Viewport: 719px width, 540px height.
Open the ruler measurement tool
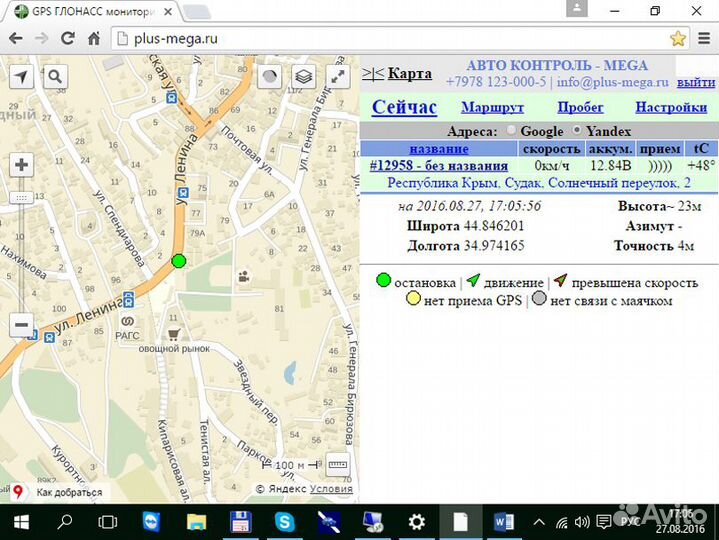coord(338,465)
